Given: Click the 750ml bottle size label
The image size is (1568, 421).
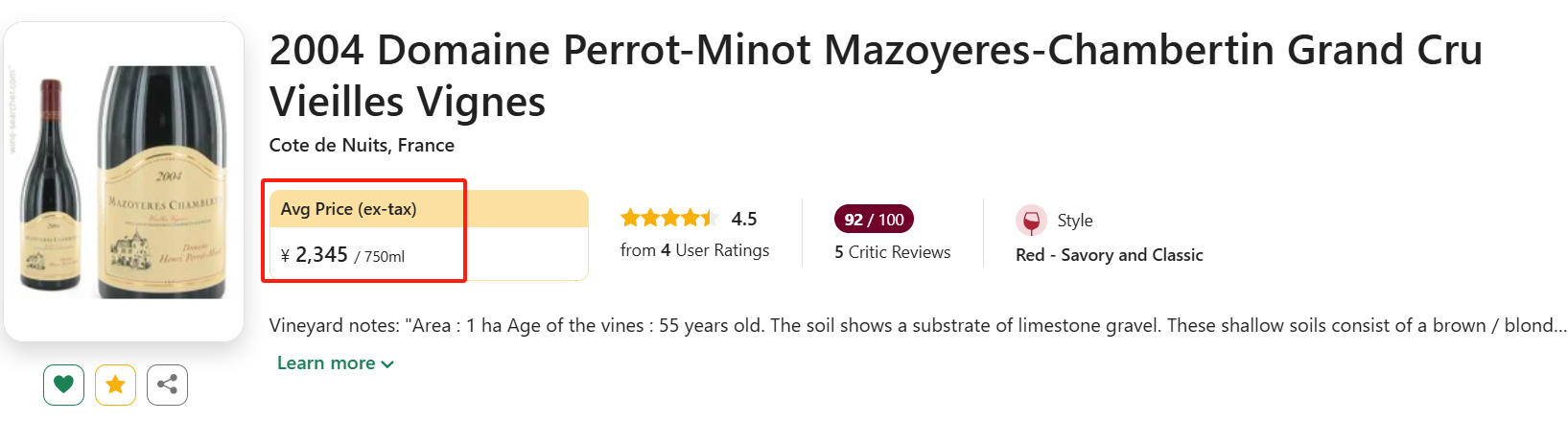Looking at the screenshot, I should 384,257.
